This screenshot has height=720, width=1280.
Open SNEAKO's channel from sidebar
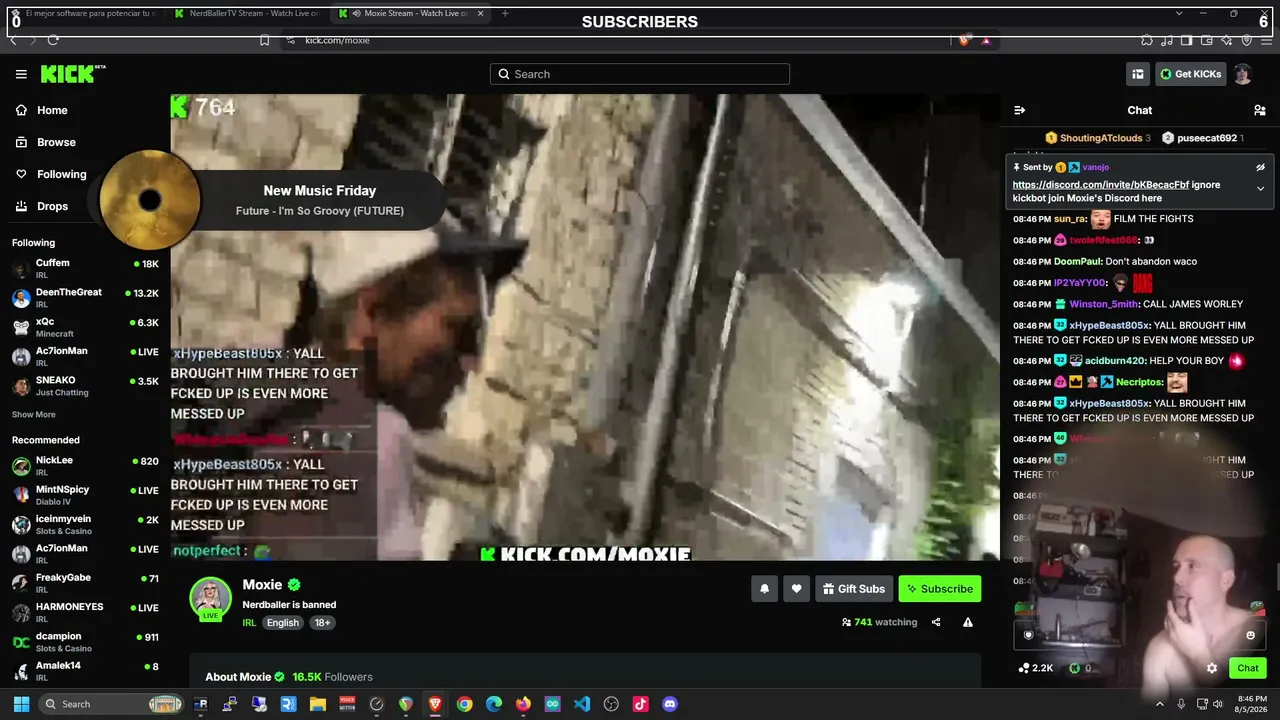point(86,386)
